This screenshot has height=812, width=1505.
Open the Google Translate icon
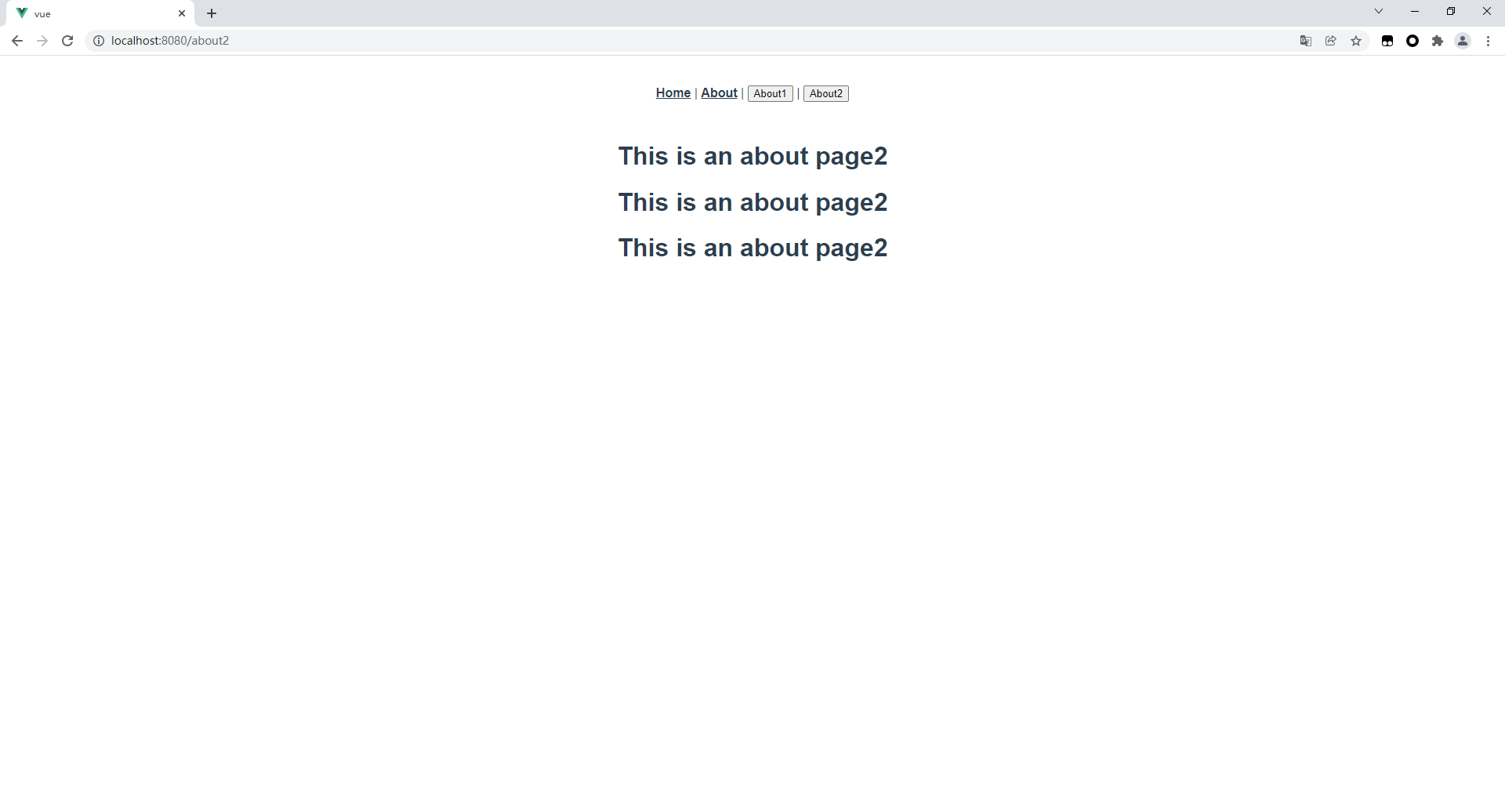point(1306,41)
